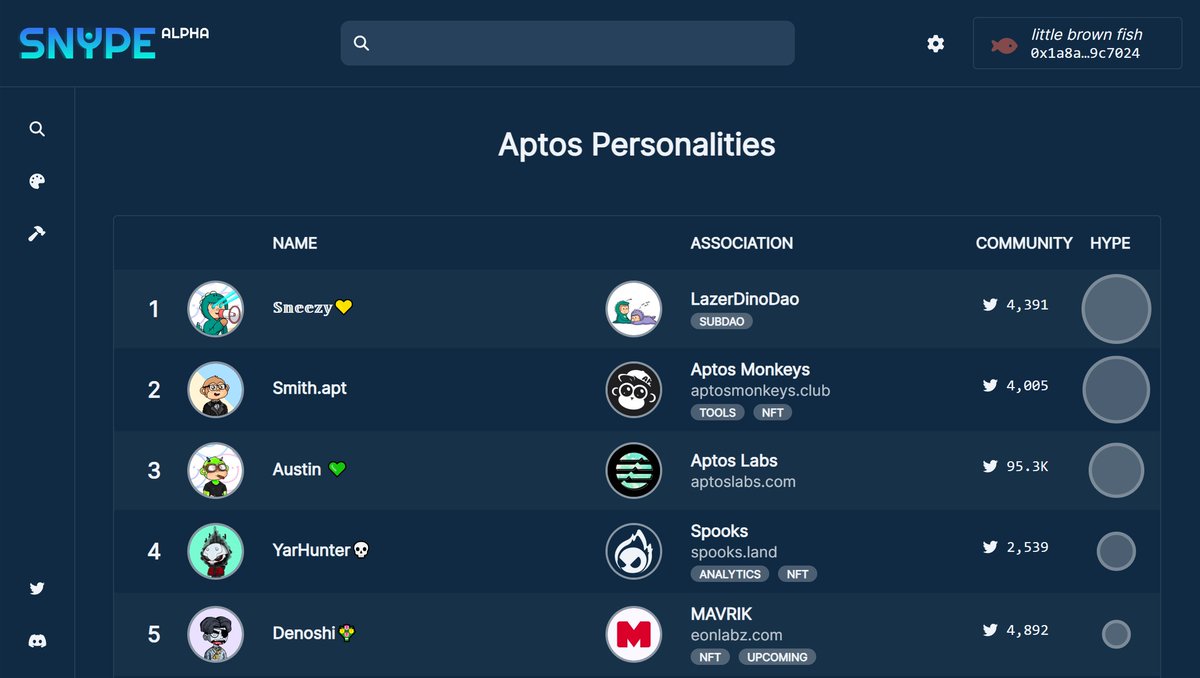
Task: Click Smith.apt's Twitter bird icon
Action: (x=990, y=385)
